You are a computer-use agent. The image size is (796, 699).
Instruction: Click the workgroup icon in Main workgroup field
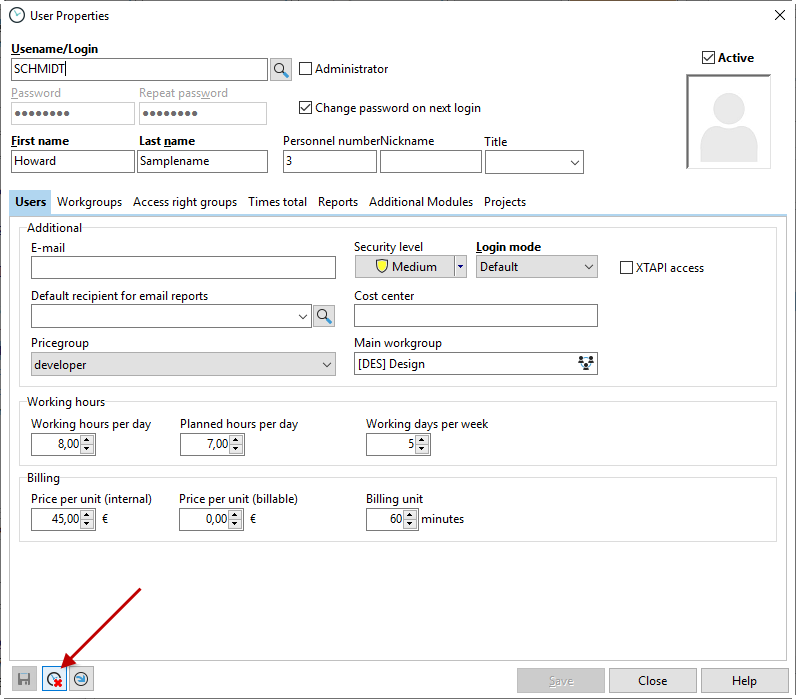pos(586,364)
